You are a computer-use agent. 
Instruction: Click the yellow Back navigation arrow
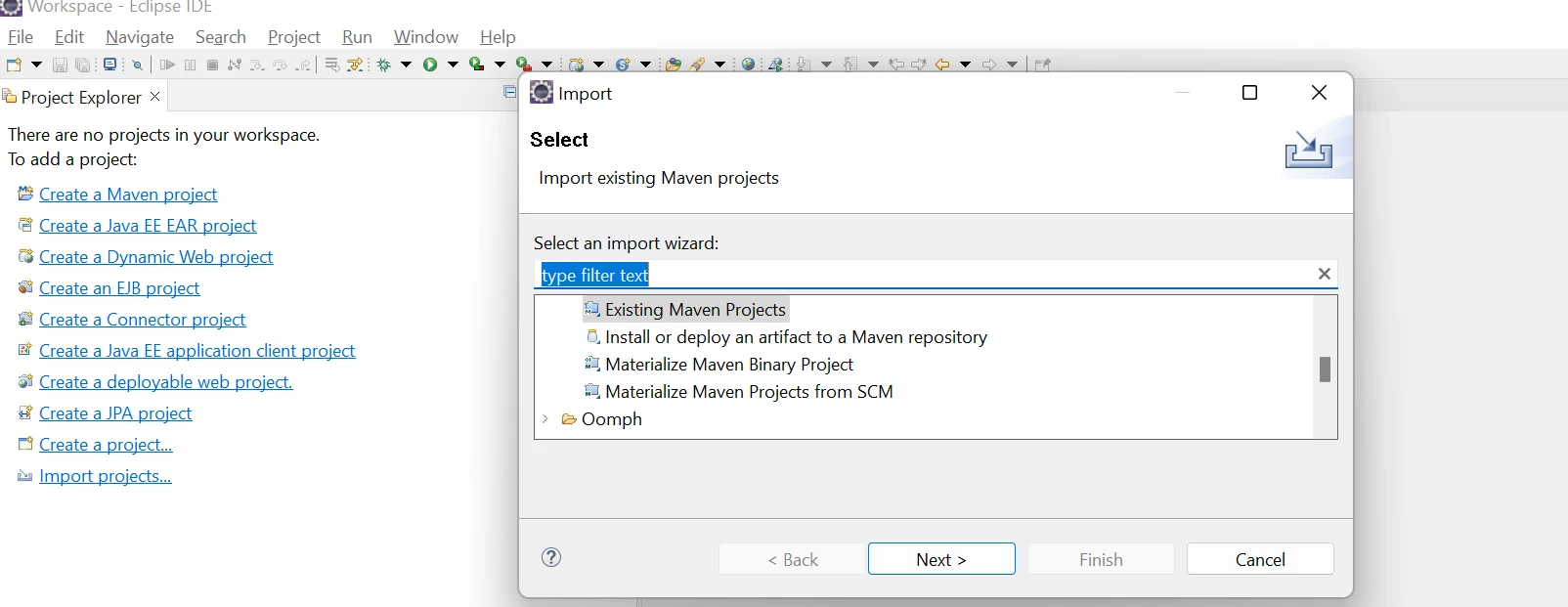(942, 65)
